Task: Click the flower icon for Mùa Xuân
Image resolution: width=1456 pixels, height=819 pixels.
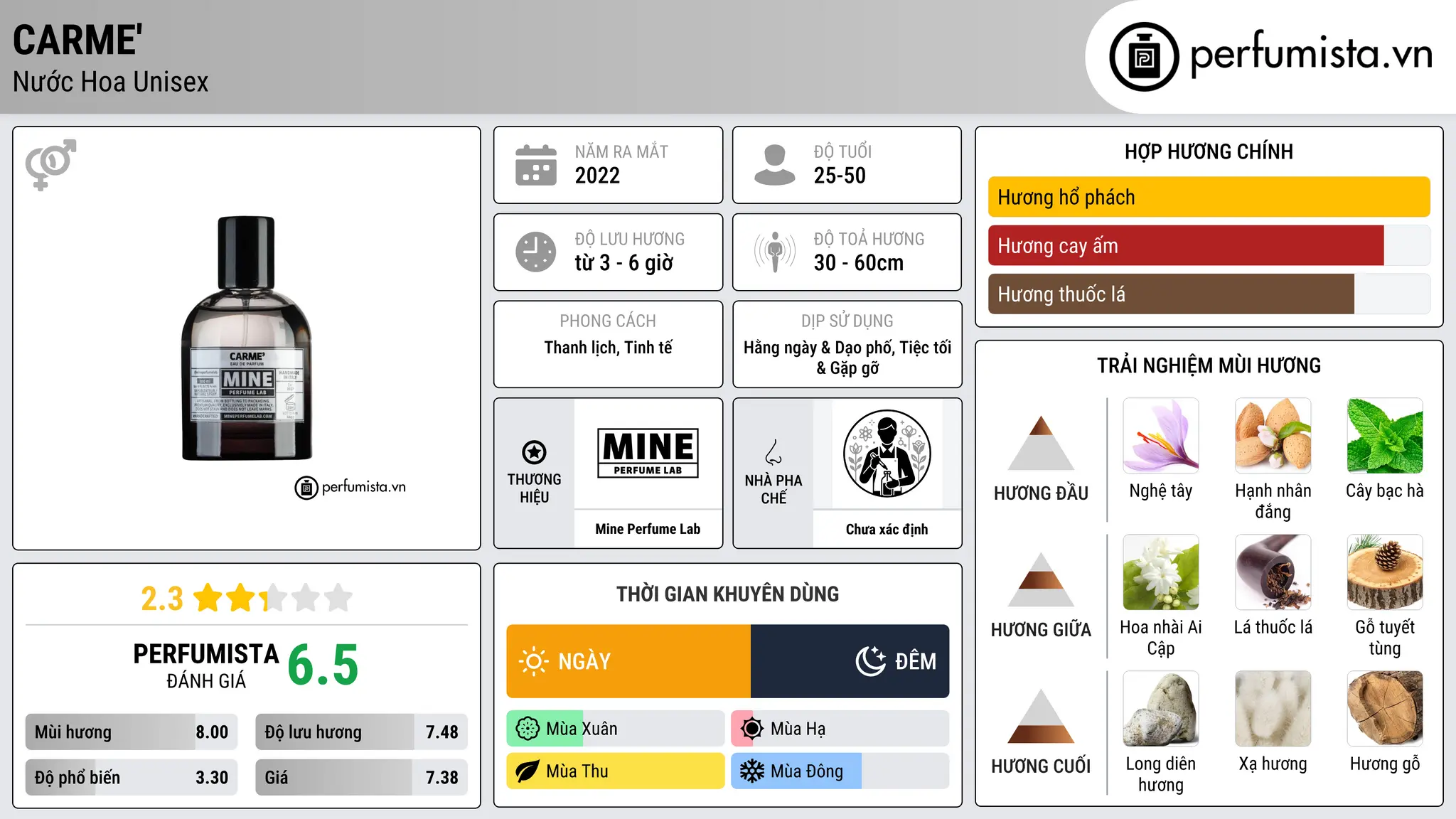Action: pos(528,729)
